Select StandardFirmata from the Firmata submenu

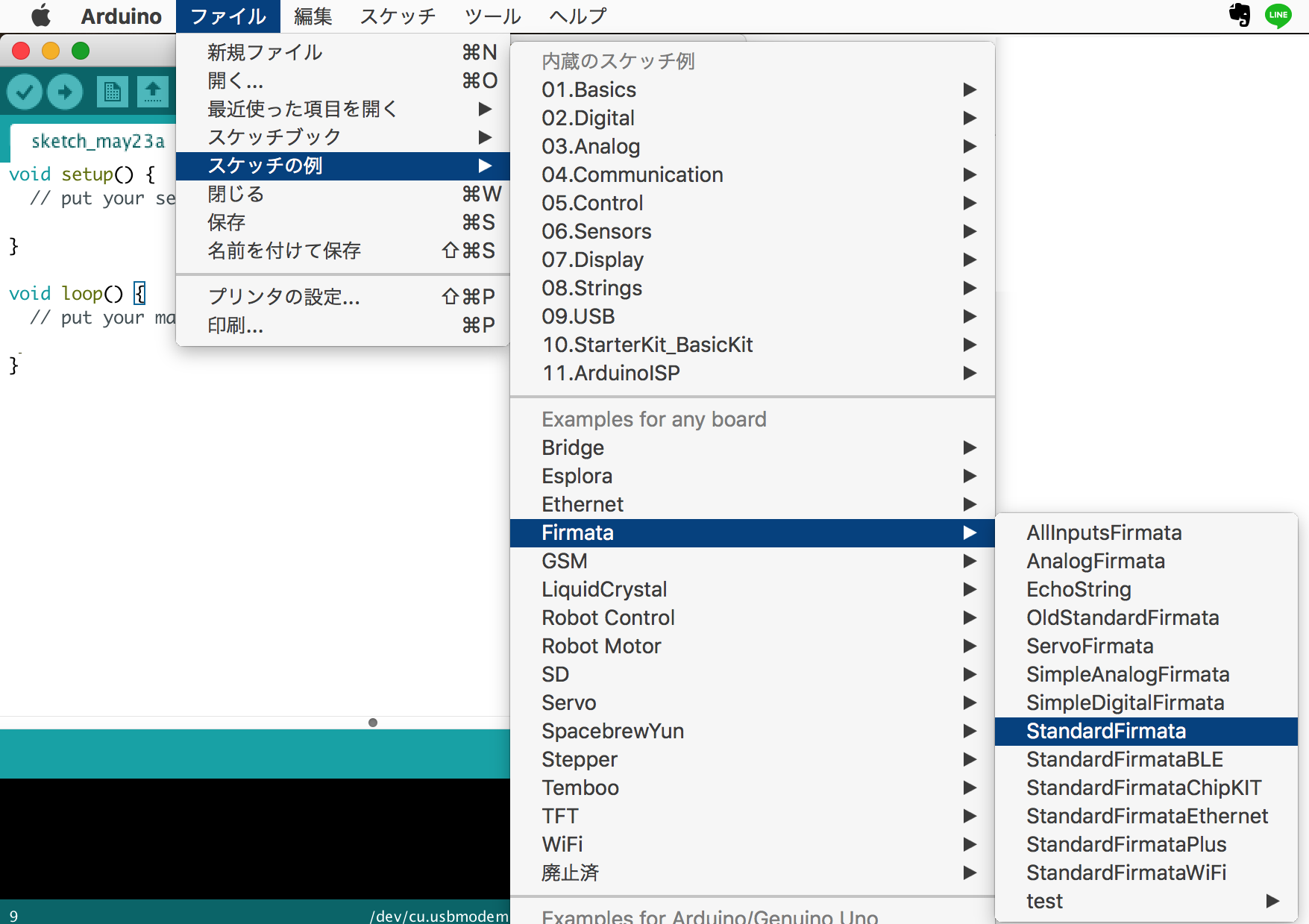[x=1105, y=731]
